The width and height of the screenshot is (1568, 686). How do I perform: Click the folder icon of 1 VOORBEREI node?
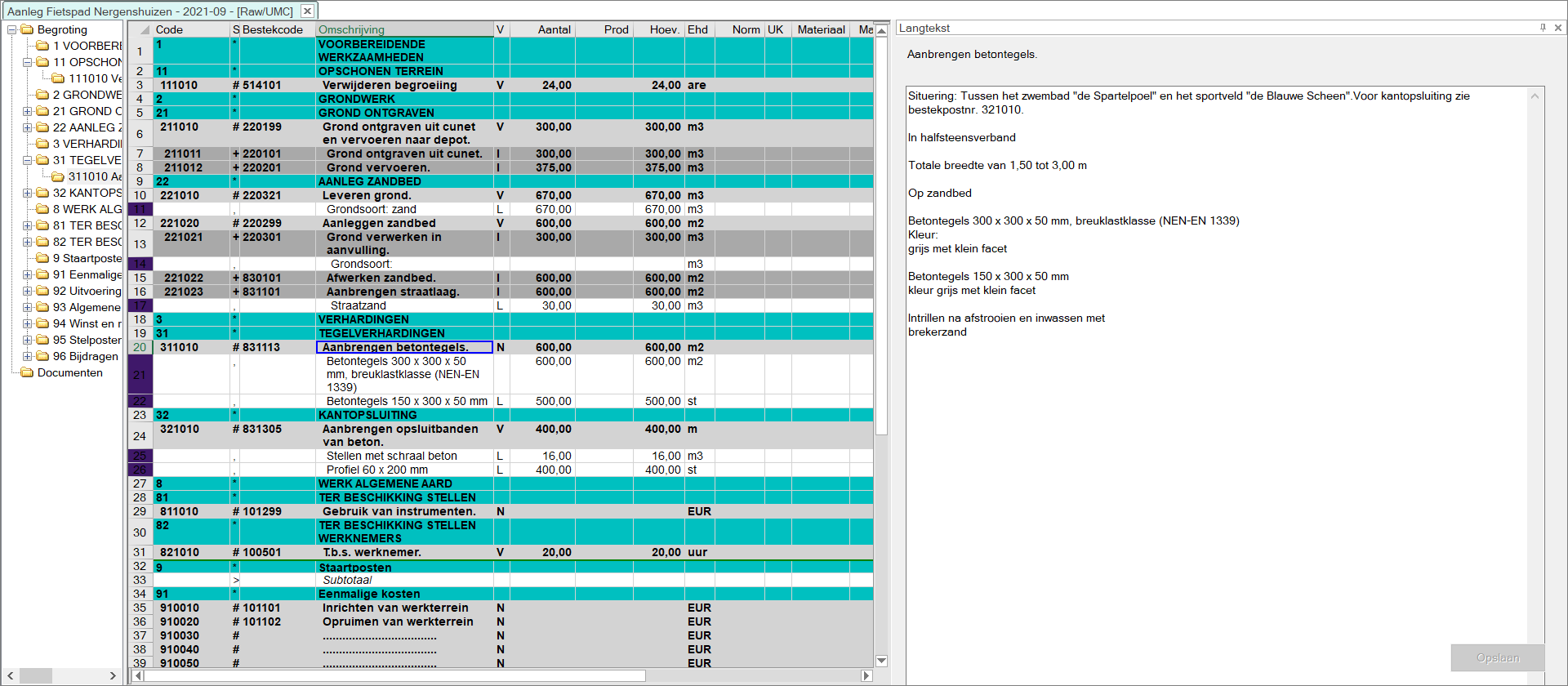point(42,46)
